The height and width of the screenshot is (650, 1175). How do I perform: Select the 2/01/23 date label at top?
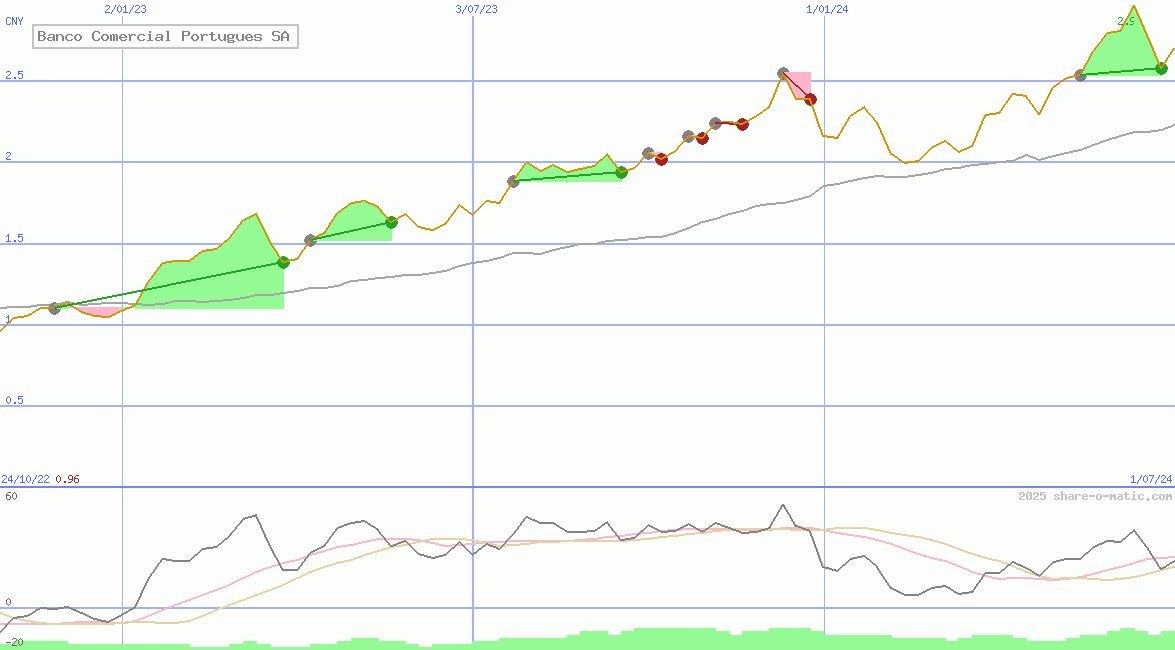tap(125, 9)
